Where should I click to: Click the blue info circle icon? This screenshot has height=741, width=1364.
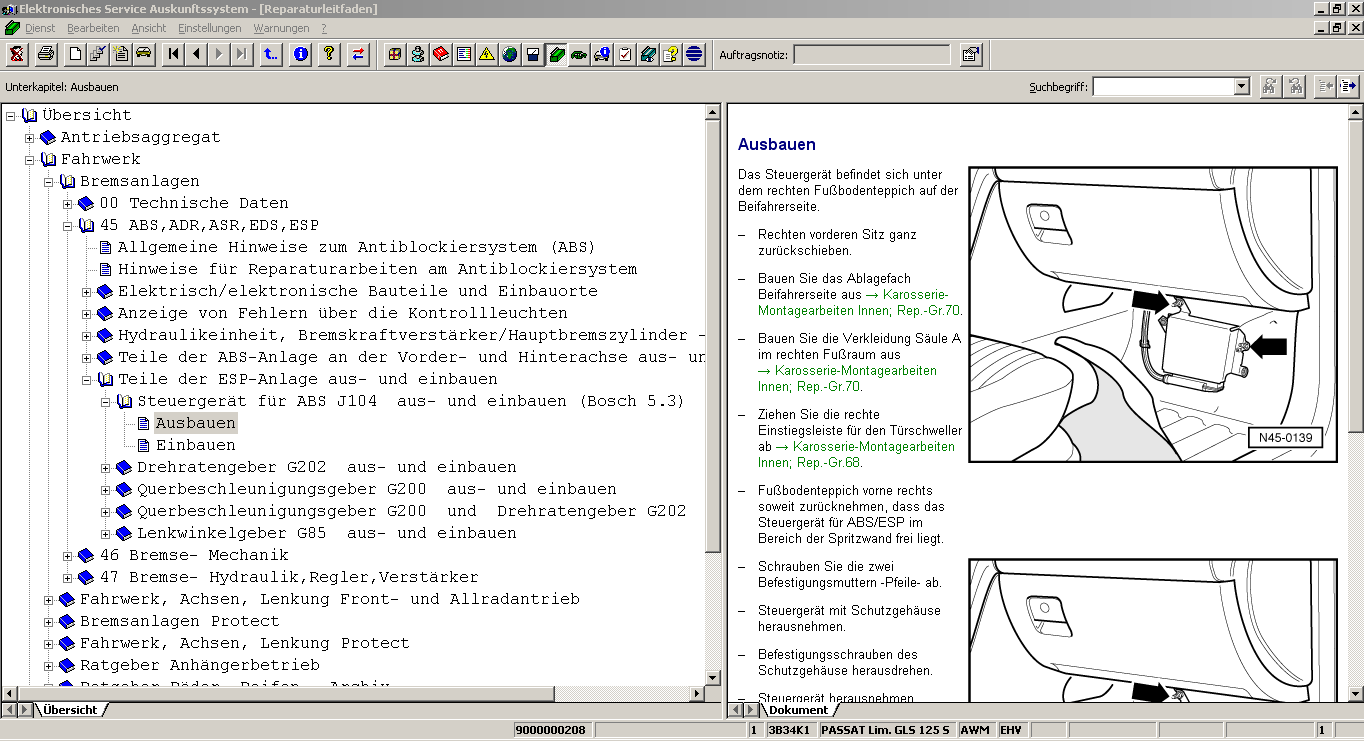point(300,54)
